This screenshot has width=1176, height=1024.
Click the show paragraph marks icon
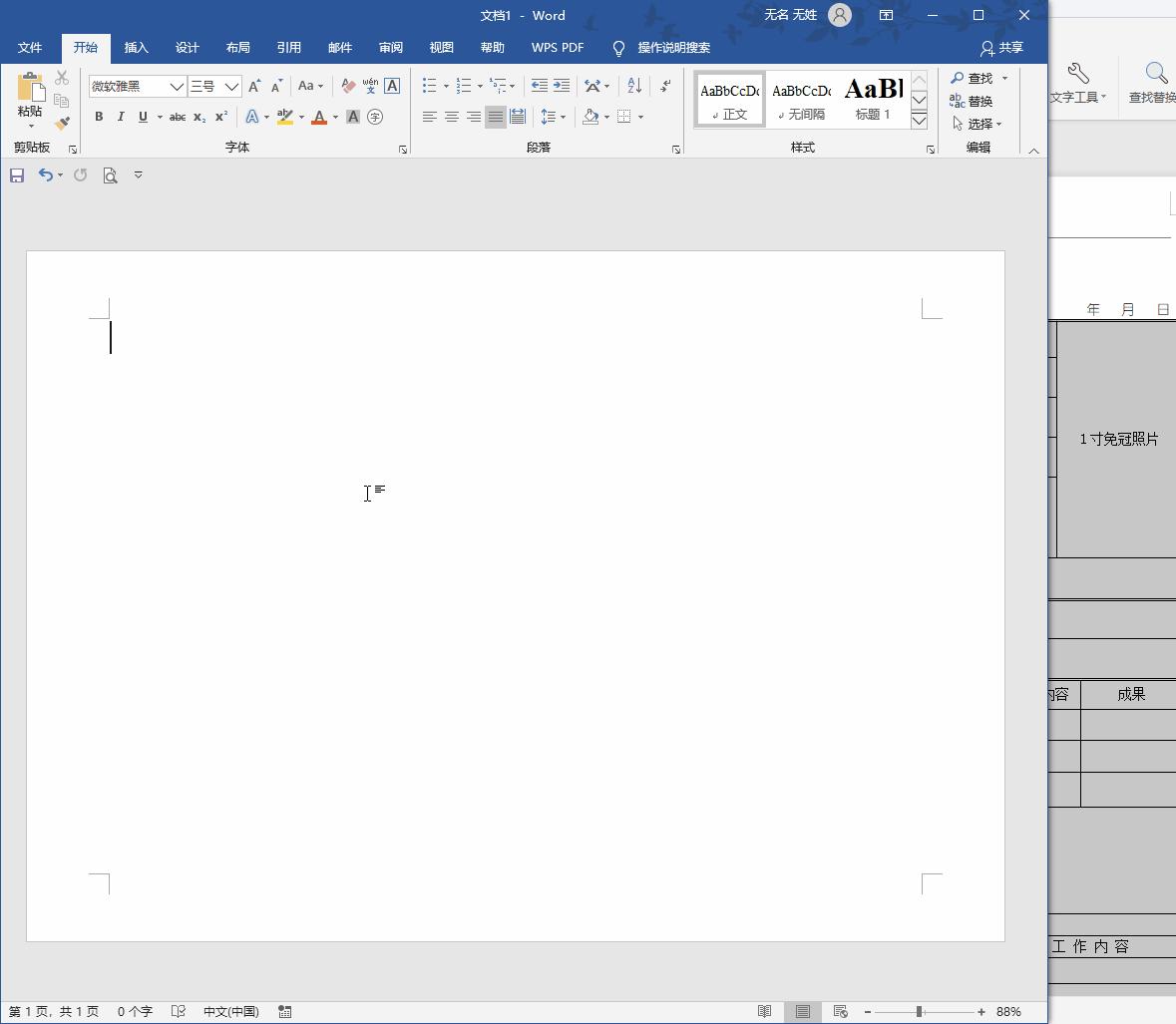tap(665, 87)
